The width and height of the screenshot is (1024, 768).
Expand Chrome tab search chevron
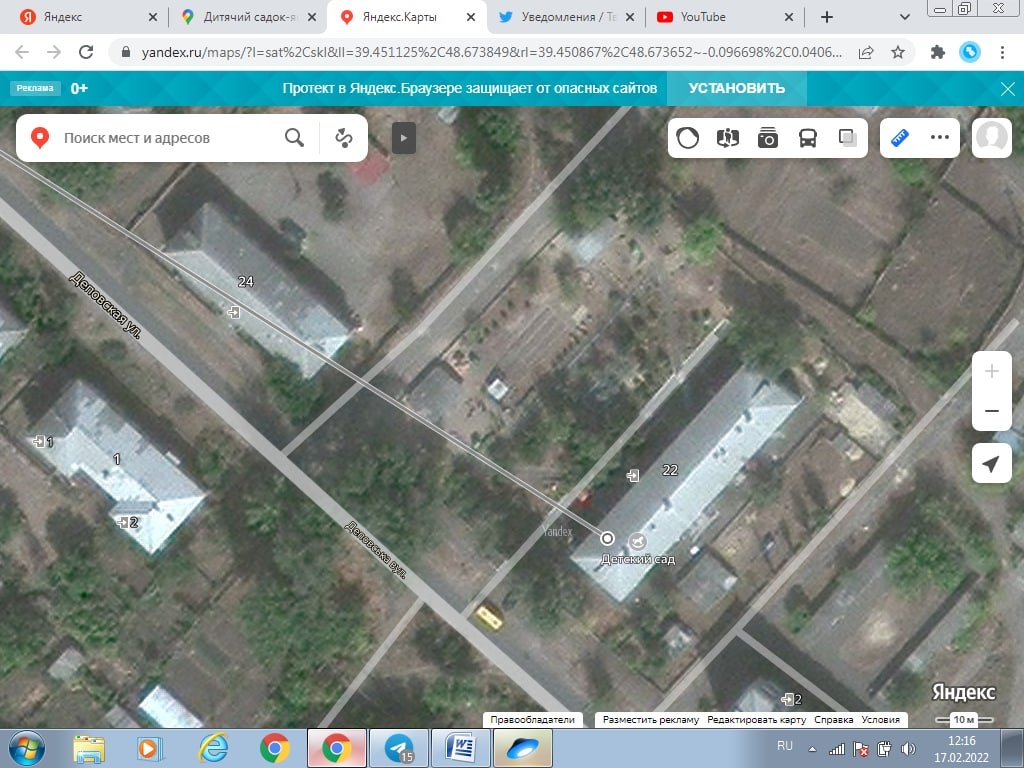tap(905, 17)
